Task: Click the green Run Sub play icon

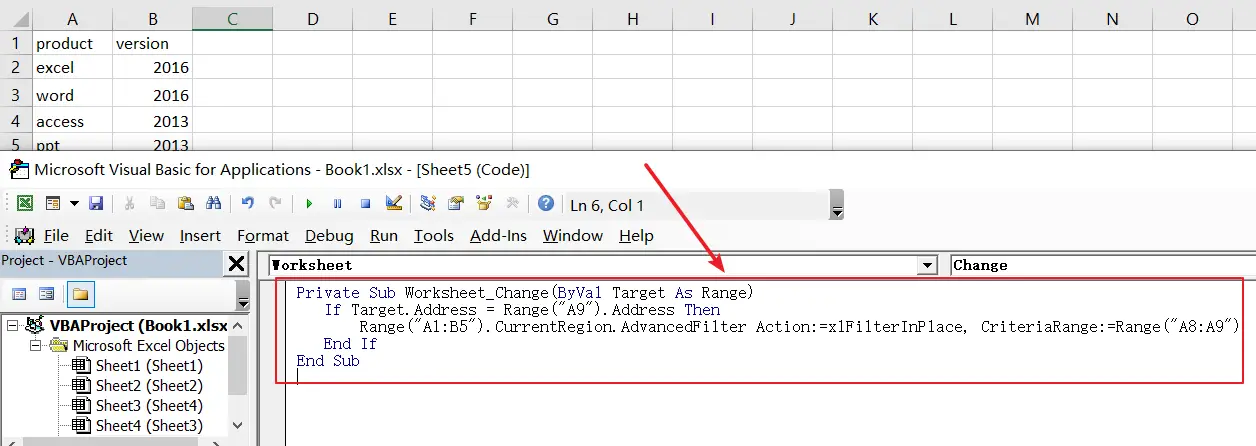Action: pyautogui.click(x=309, y=203)
